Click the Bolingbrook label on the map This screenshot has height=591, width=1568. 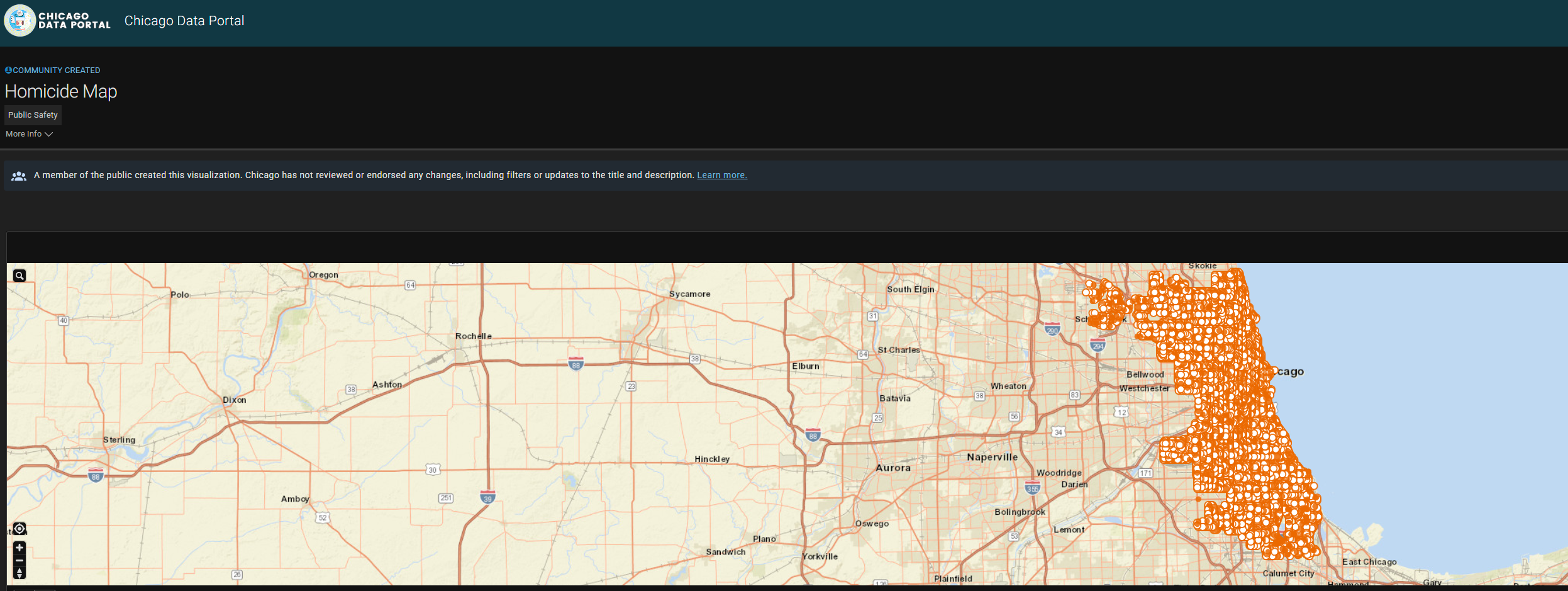[1020, 512]
